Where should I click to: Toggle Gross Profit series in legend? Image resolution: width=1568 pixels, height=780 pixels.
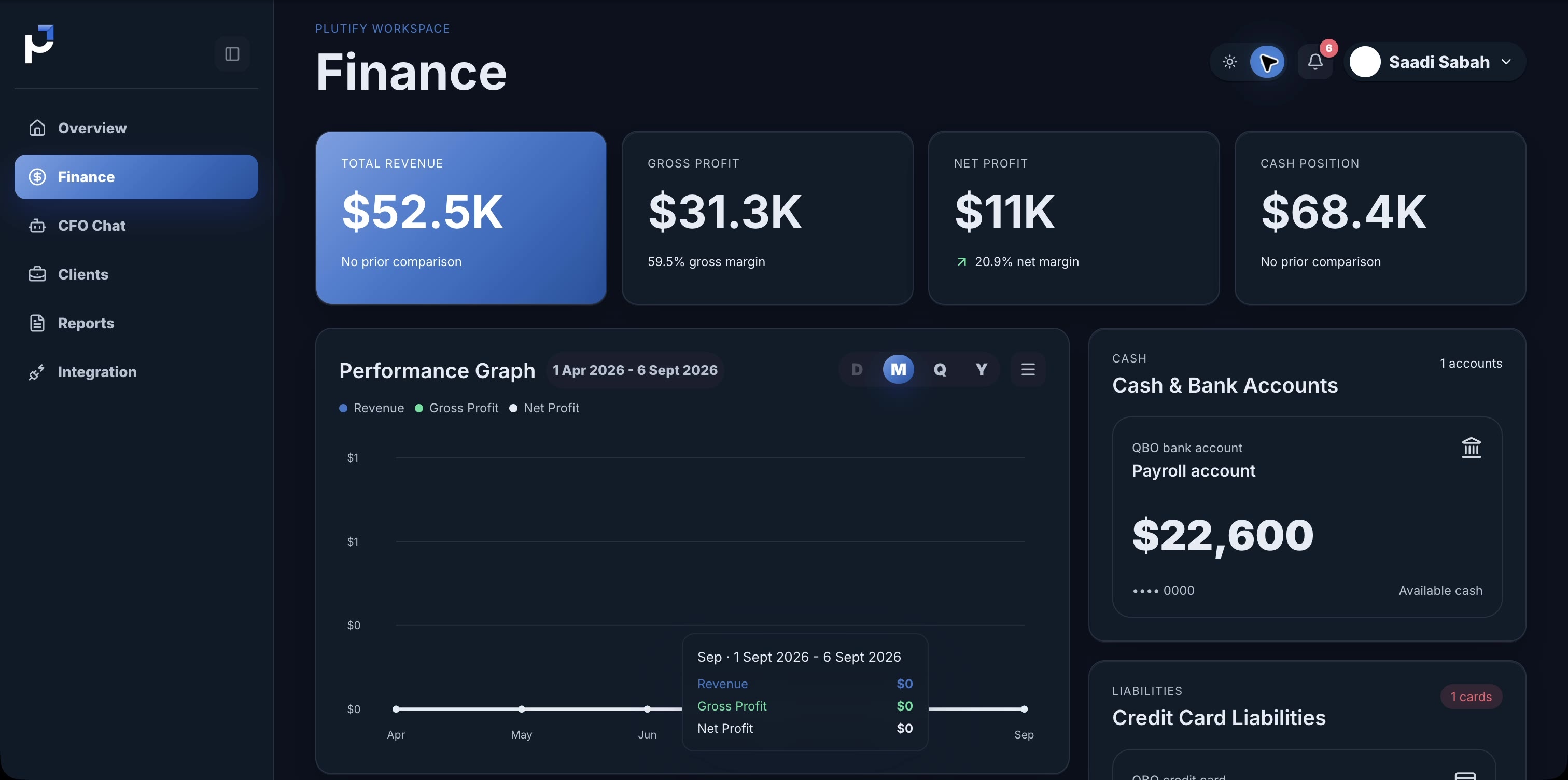click(x=456, y=408)
